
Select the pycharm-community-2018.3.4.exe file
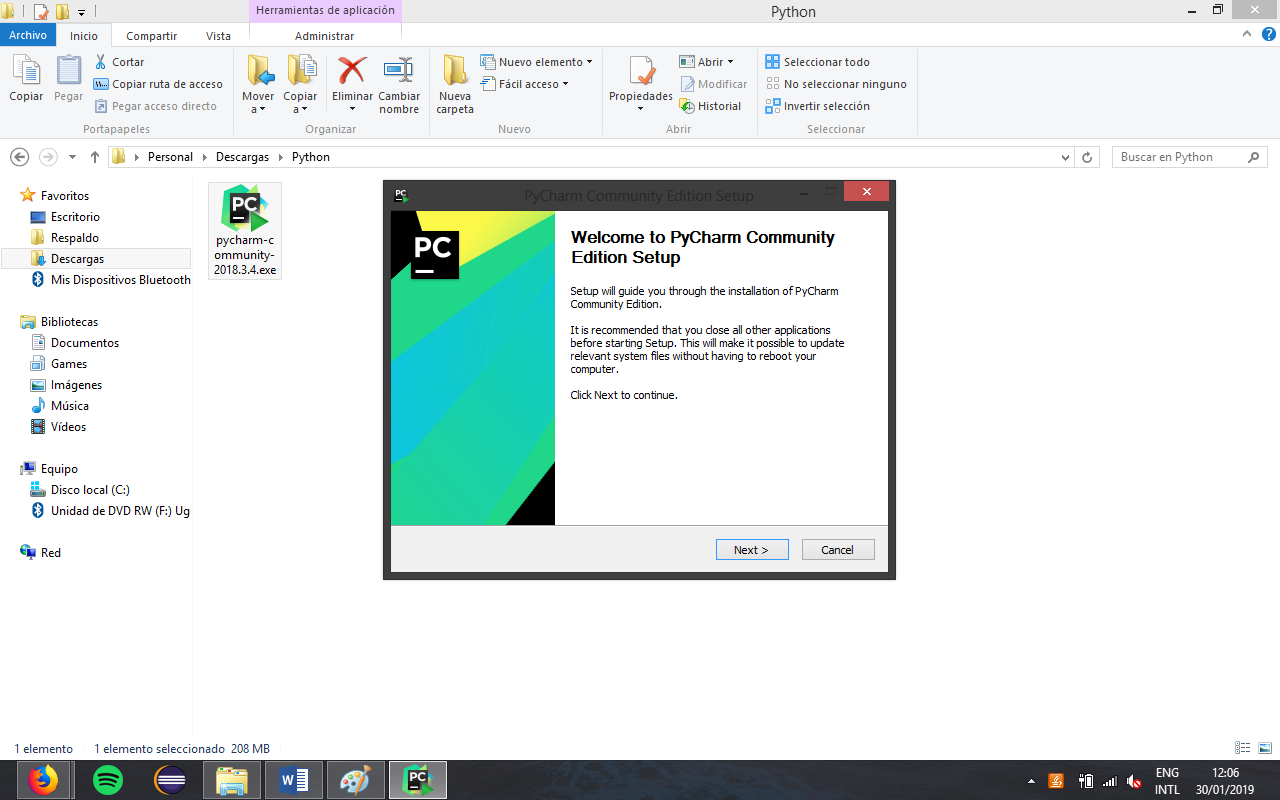tap(245, 231)
